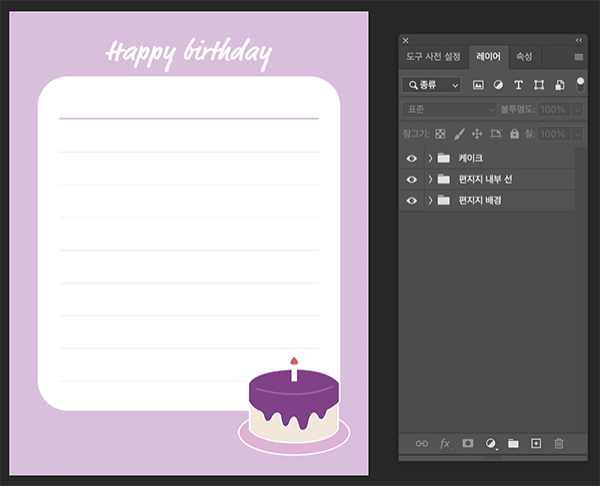Add a layer mask
Viewport: 600px width, 486px height.
(468, 443)
